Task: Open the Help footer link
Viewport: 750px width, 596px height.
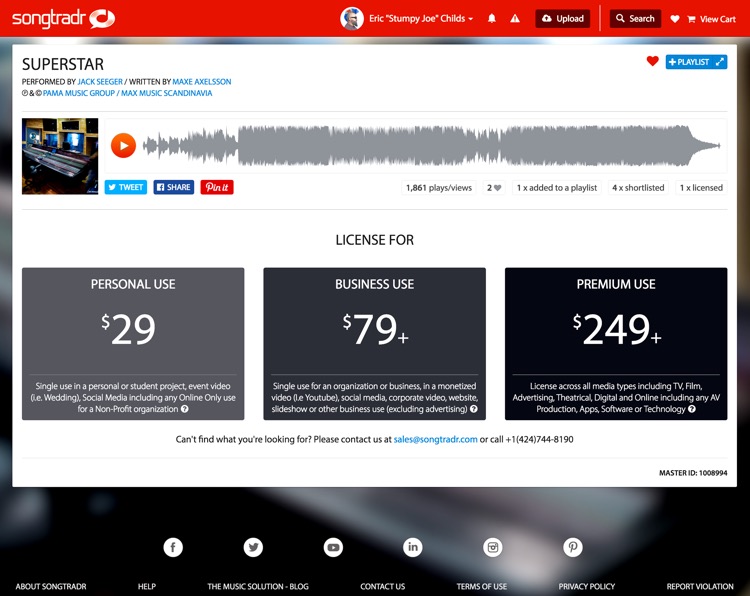Action: (x=147, y=586)
